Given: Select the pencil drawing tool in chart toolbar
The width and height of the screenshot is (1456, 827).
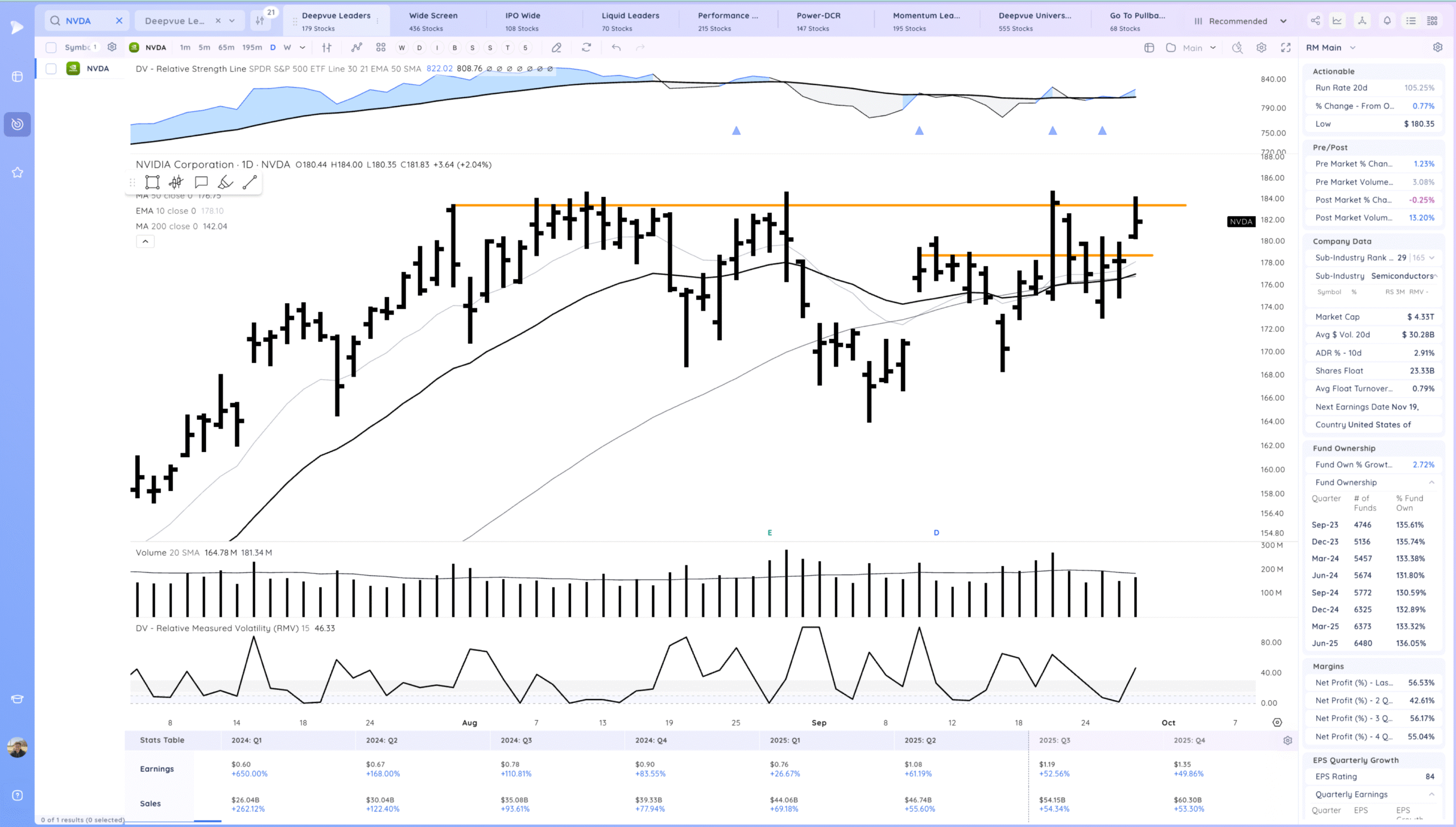Looking at the screenshot, I should [x=556, y=48].
